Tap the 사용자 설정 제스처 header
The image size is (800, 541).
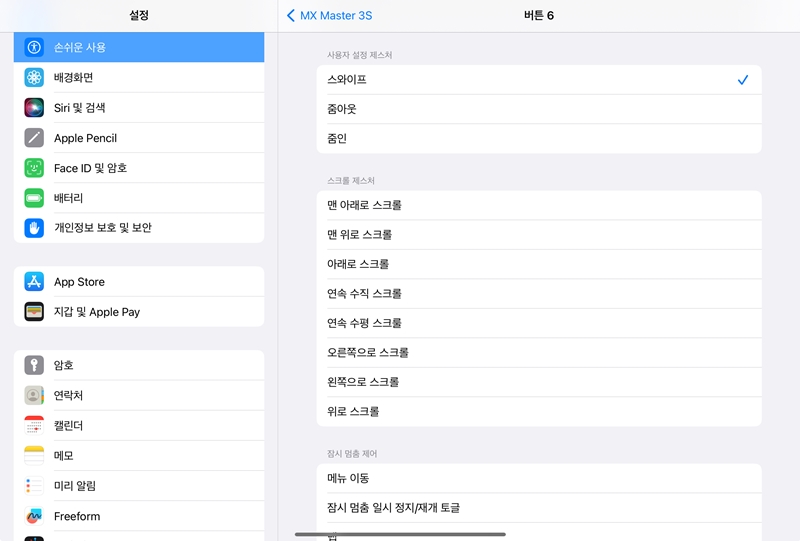(359, 55)
